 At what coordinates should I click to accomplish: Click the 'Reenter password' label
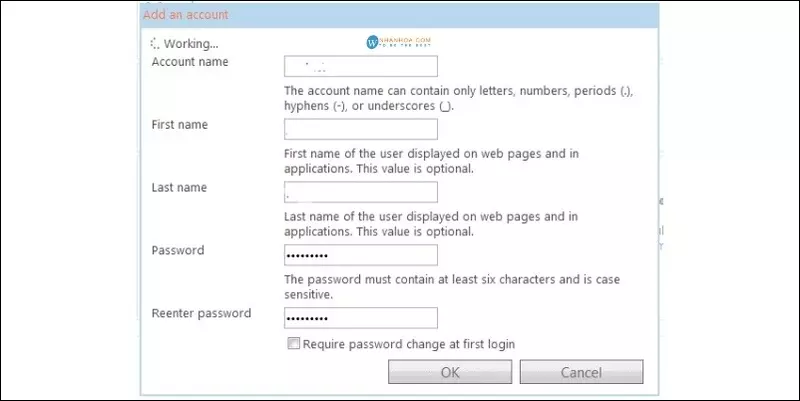coord(201,313)
